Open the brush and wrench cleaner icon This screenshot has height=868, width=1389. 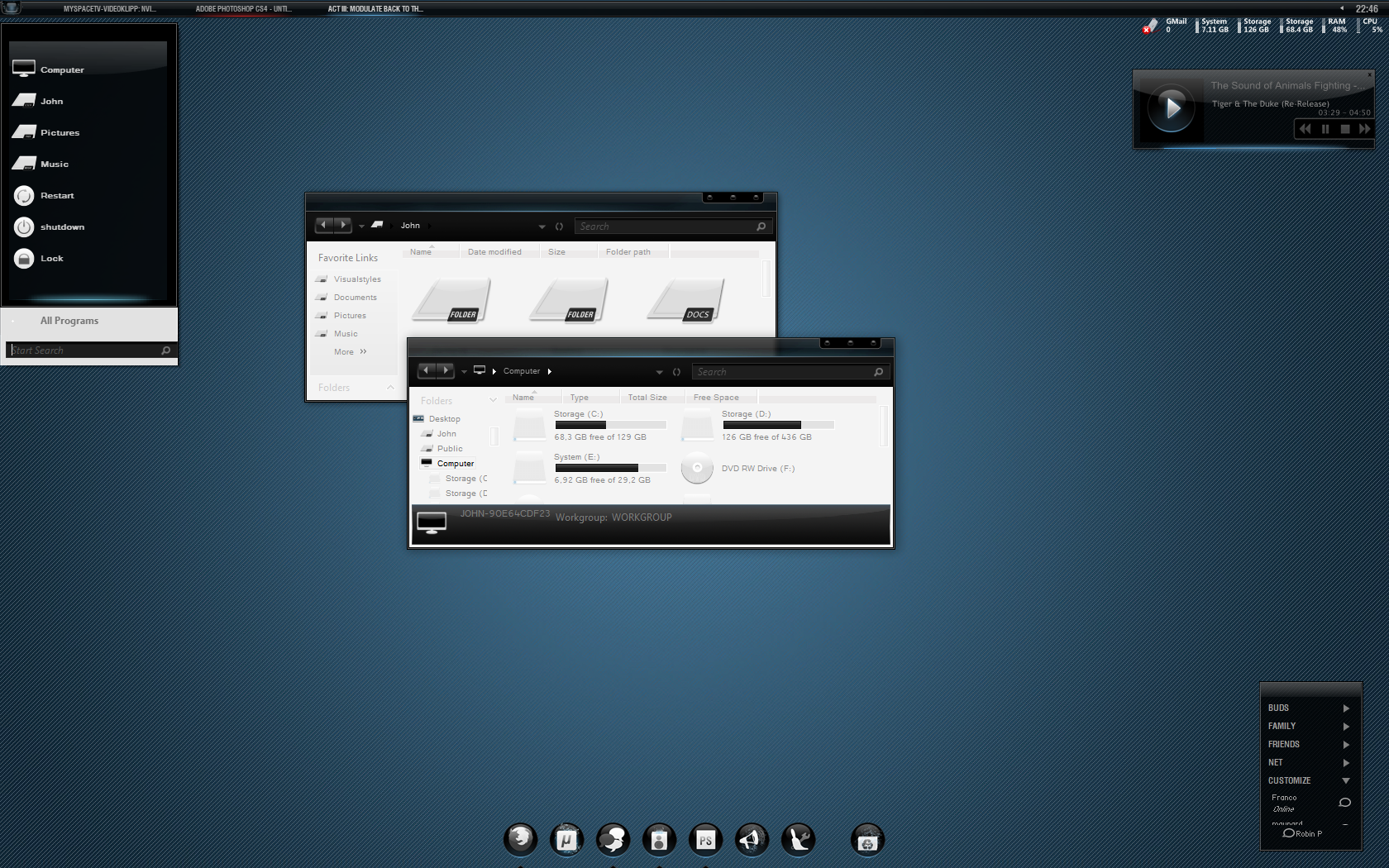798,840
